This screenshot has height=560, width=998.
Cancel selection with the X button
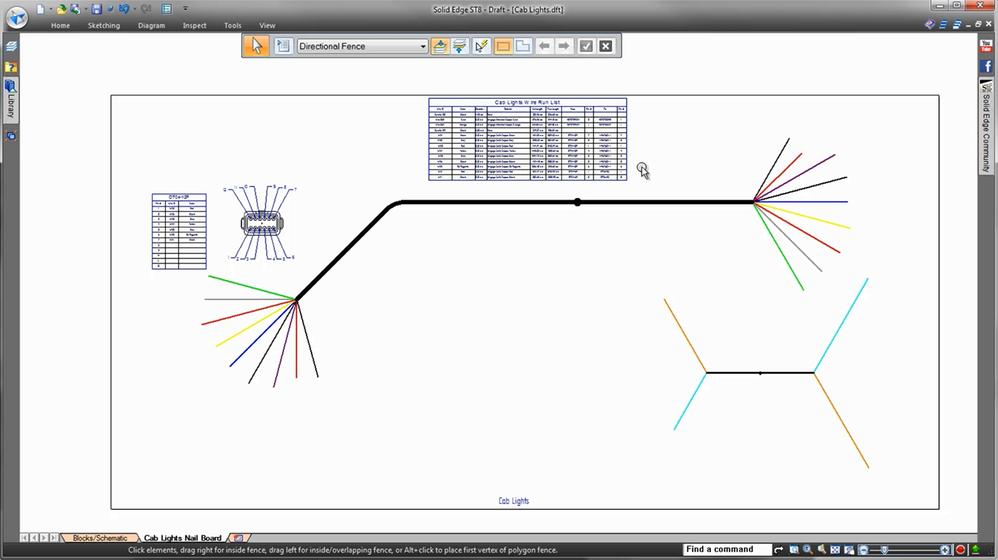pos(606,46)
